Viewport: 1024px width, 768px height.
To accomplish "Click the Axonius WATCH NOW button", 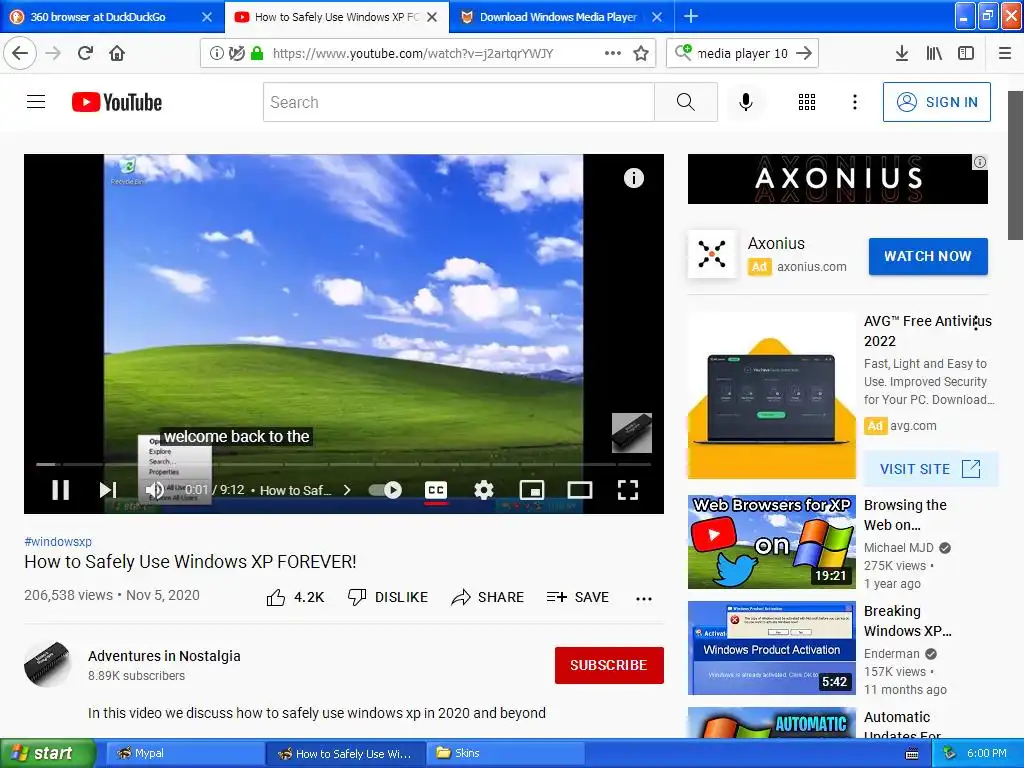I will [x=927, y=256].
